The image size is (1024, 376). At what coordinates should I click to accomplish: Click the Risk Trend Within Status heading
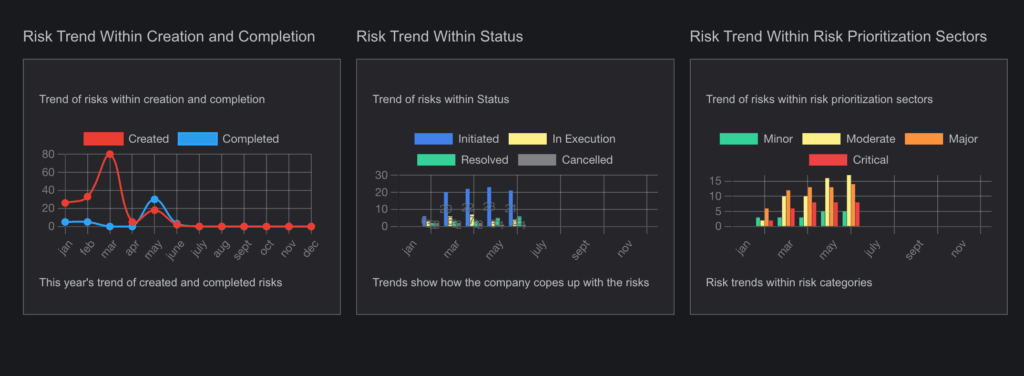pos(440,37)
